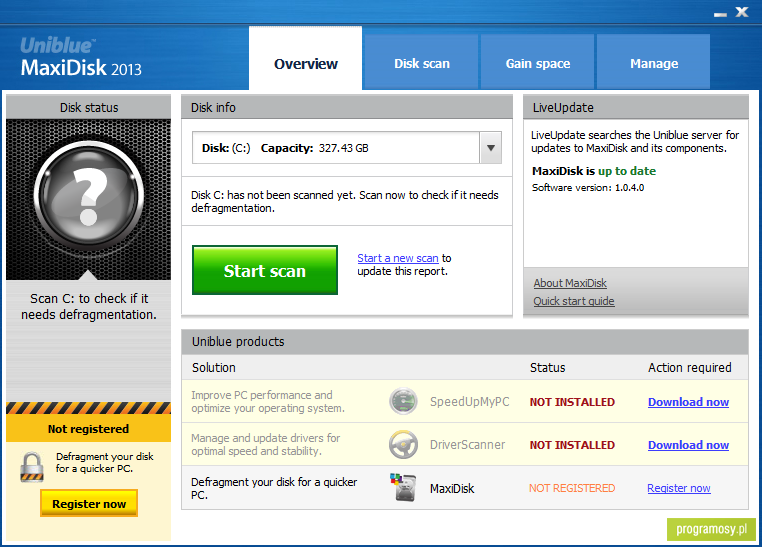This screenshot has height=547, width=762.
Task: Click the SpeedUpMyPC gauge icon
Action: [403, 401]
